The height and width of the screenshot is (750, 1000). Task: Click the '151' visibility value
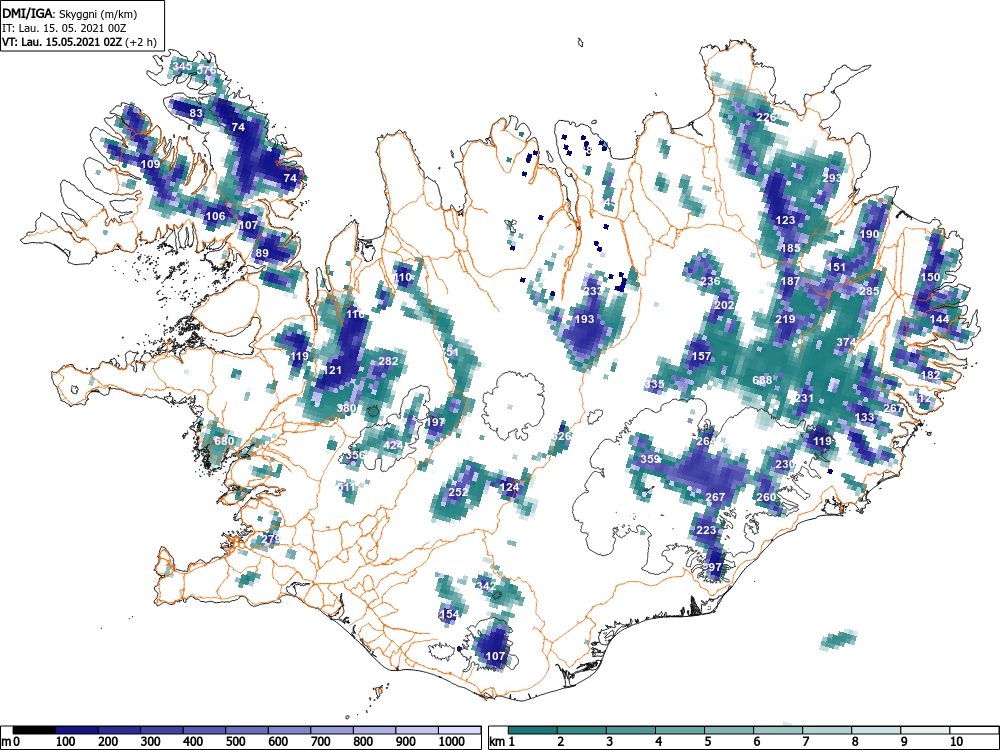pyautogui.click(x=836, y=267)
